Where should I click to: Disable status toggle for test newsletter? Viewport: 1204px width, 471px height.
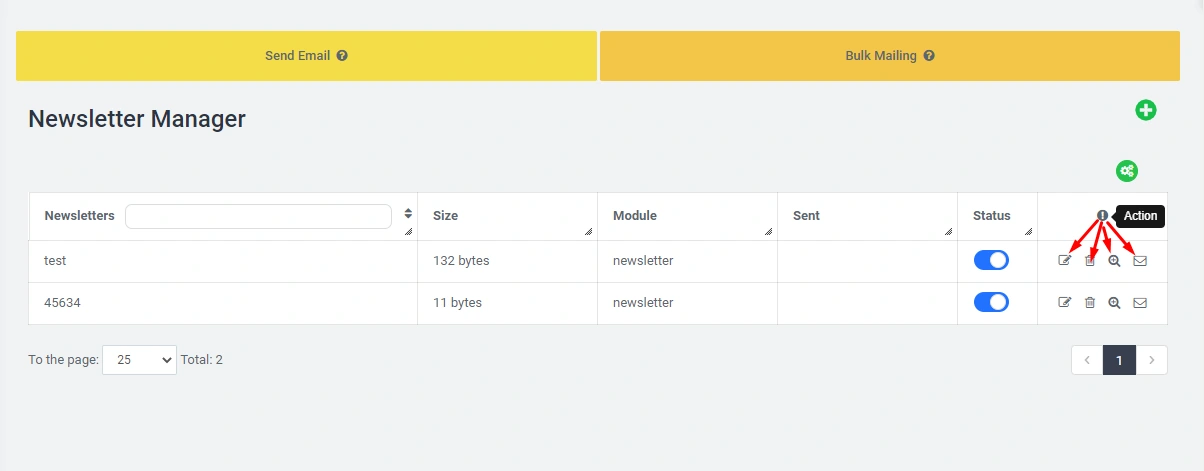(x=991, y=260)
